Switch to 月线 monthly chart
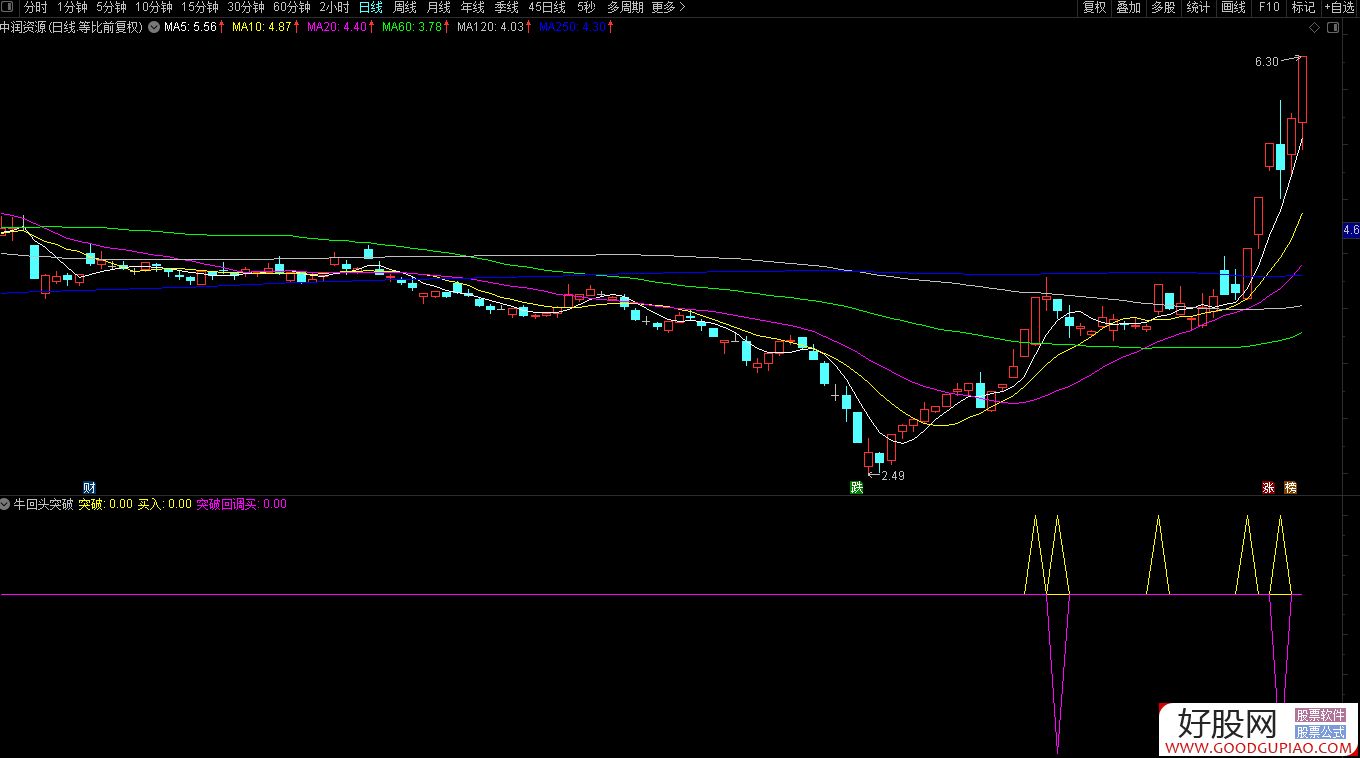The width and height of the screenshot is (1360, 758). coord(439,7)
